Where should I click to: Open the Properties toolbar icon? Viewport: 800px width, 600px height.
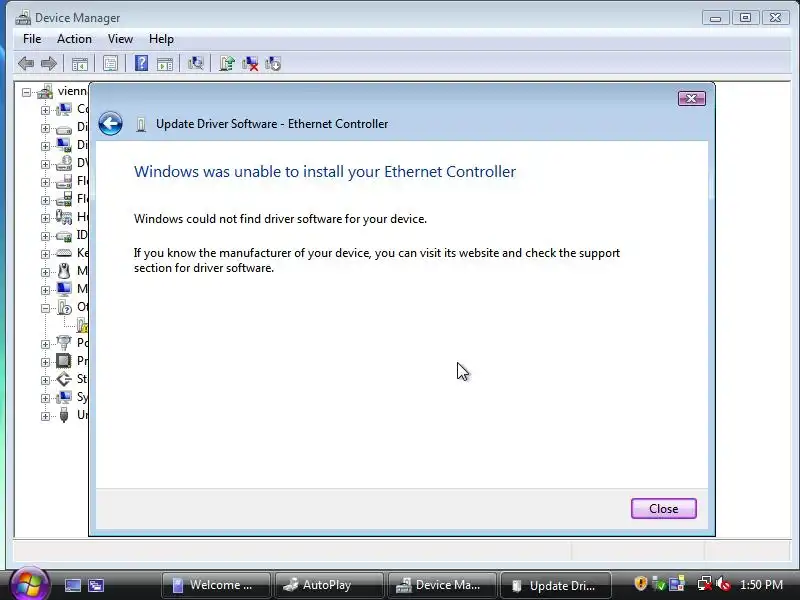(x=110, y=64)
